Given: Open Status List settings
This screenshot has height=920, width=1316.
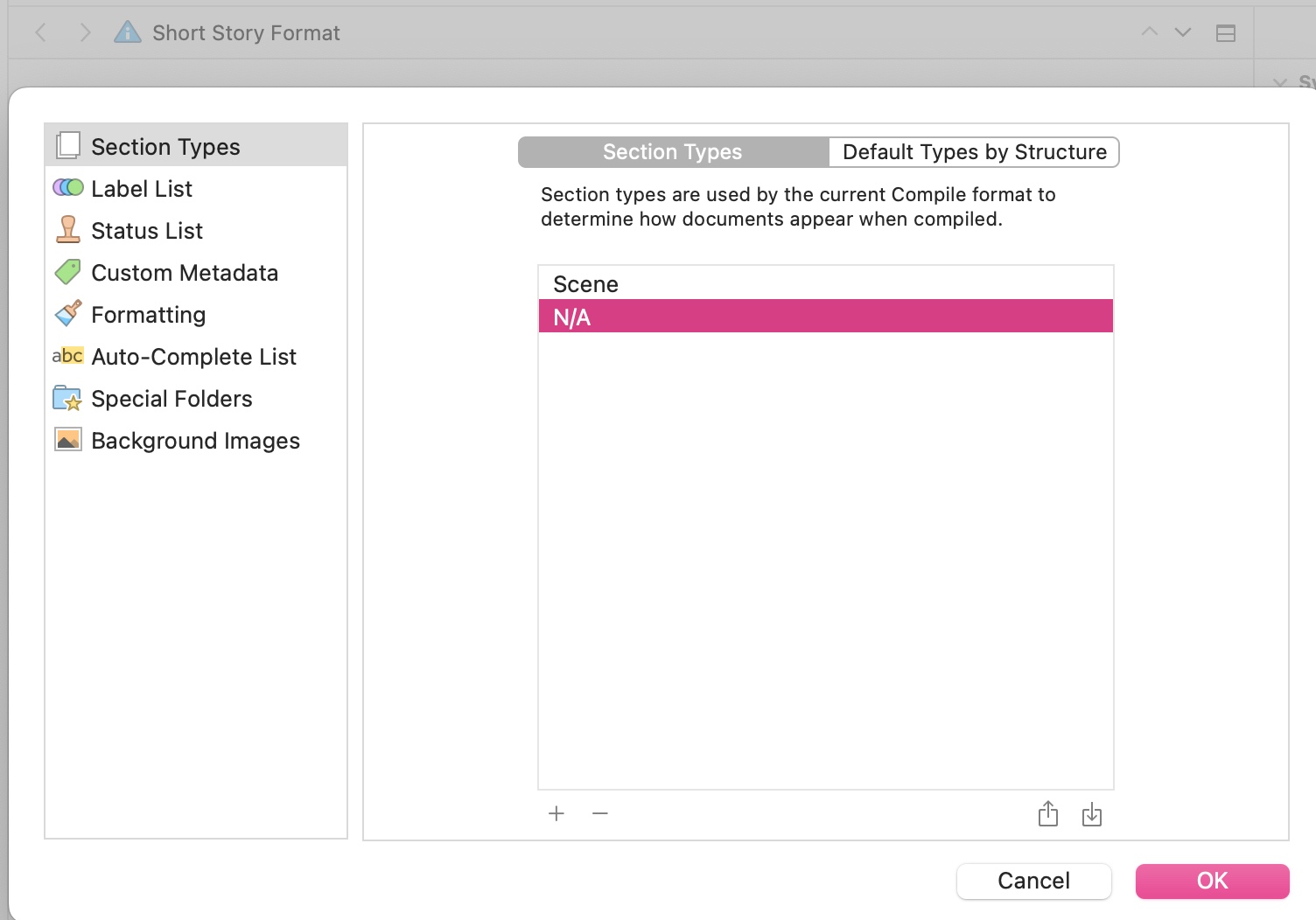Looking at the screenshot, I should point(196,230).
